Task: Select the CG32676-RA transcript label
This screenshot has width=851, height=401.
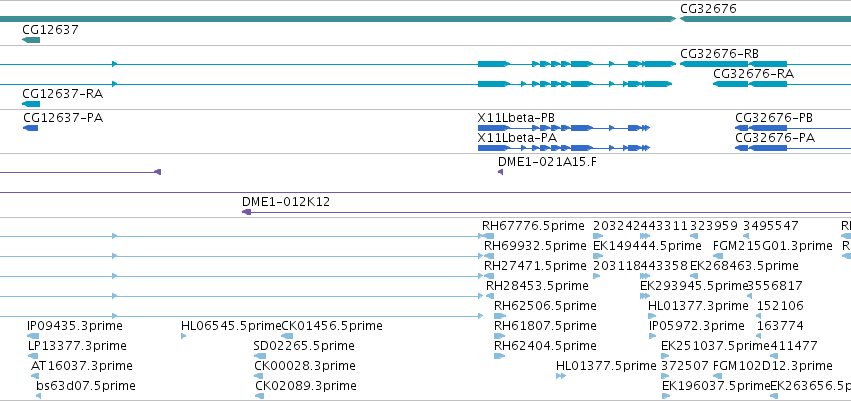Action: [x=753, y=74]
